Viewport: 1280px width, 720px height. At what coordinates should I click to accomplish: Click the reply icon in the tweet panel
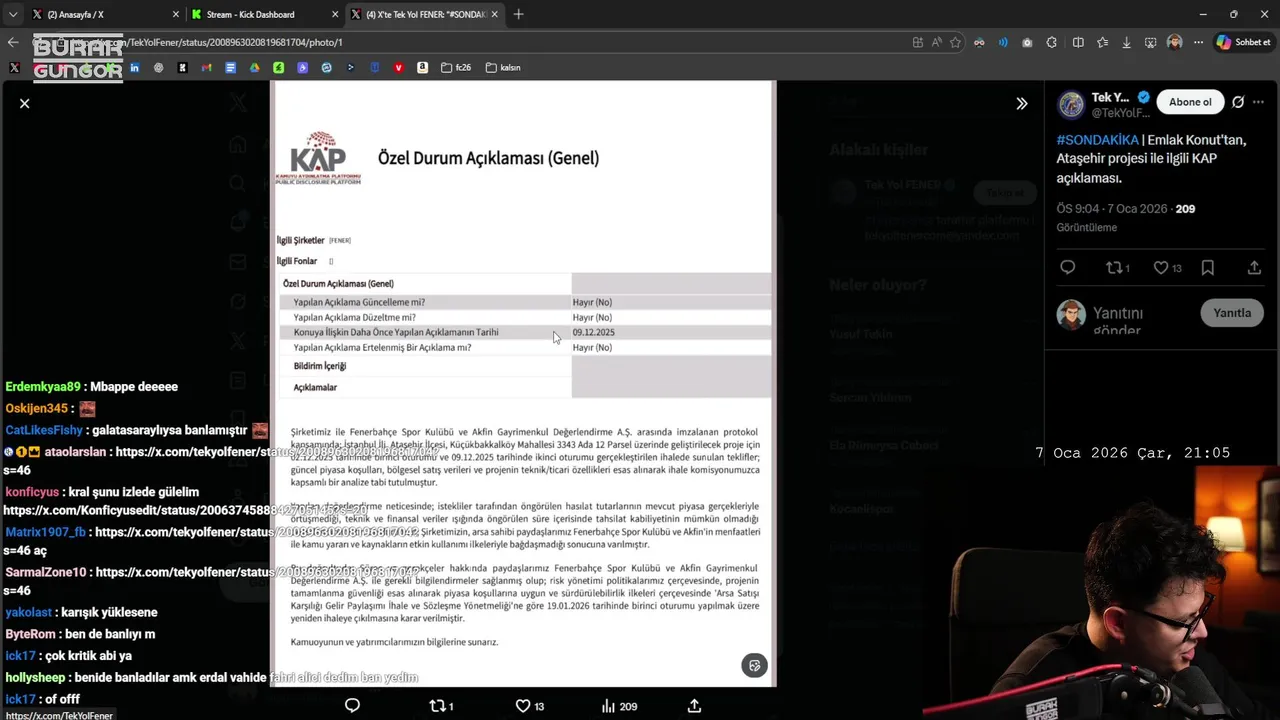click(x=1067, y=268)
